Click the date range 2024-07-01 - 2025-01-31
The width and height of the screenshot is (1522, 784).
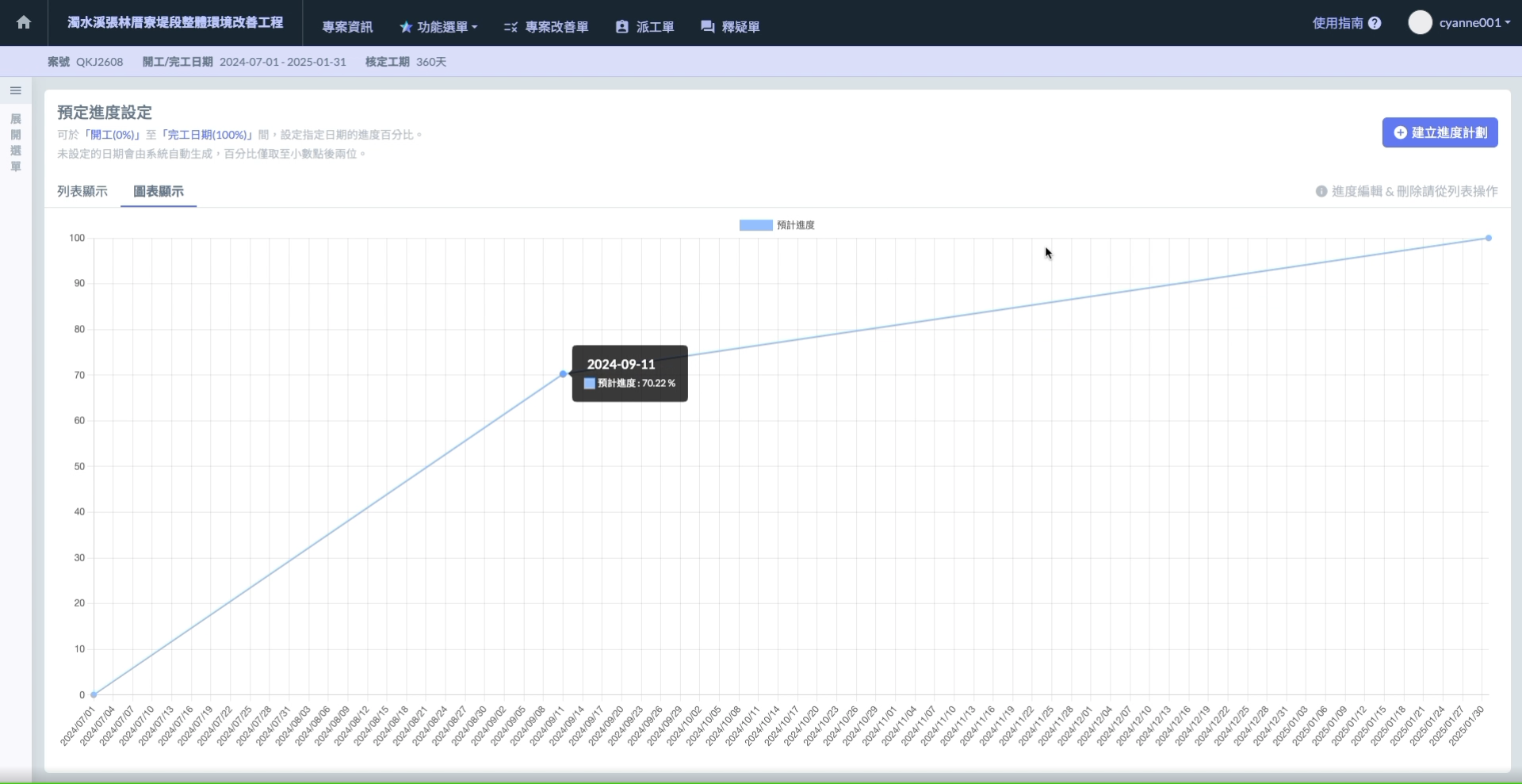pos(283,62)
